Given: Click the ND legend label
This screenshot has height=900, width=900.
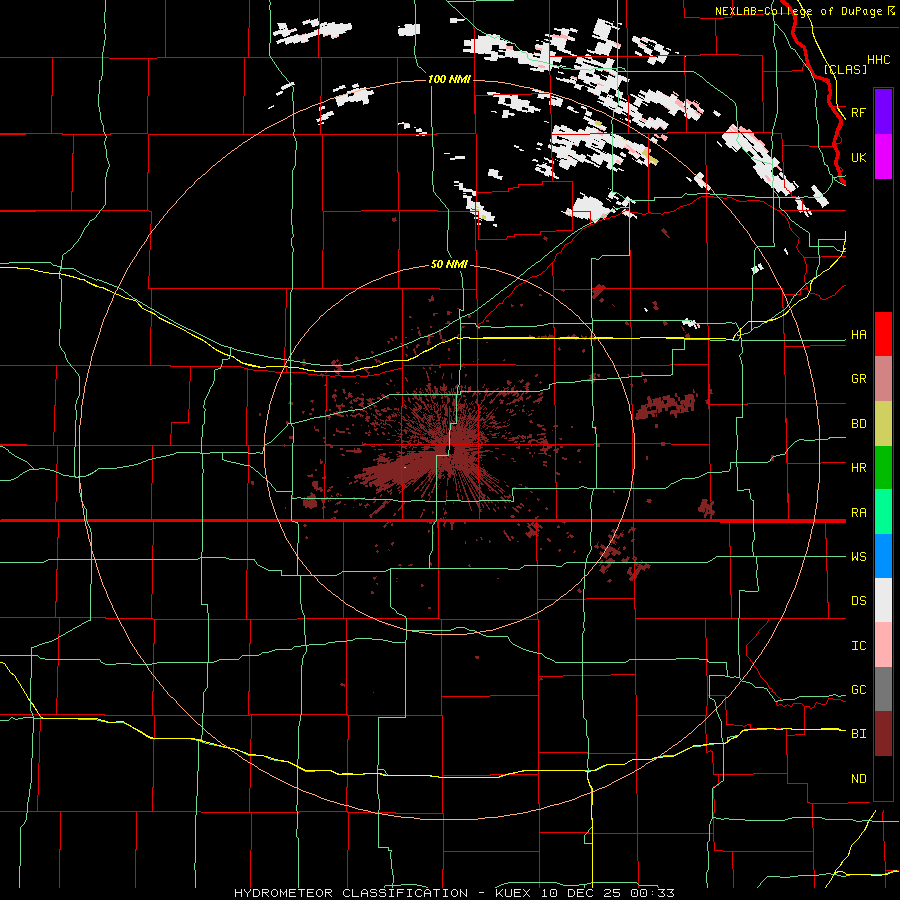Looking at the screenshot, I should click(x=858, y=779).
